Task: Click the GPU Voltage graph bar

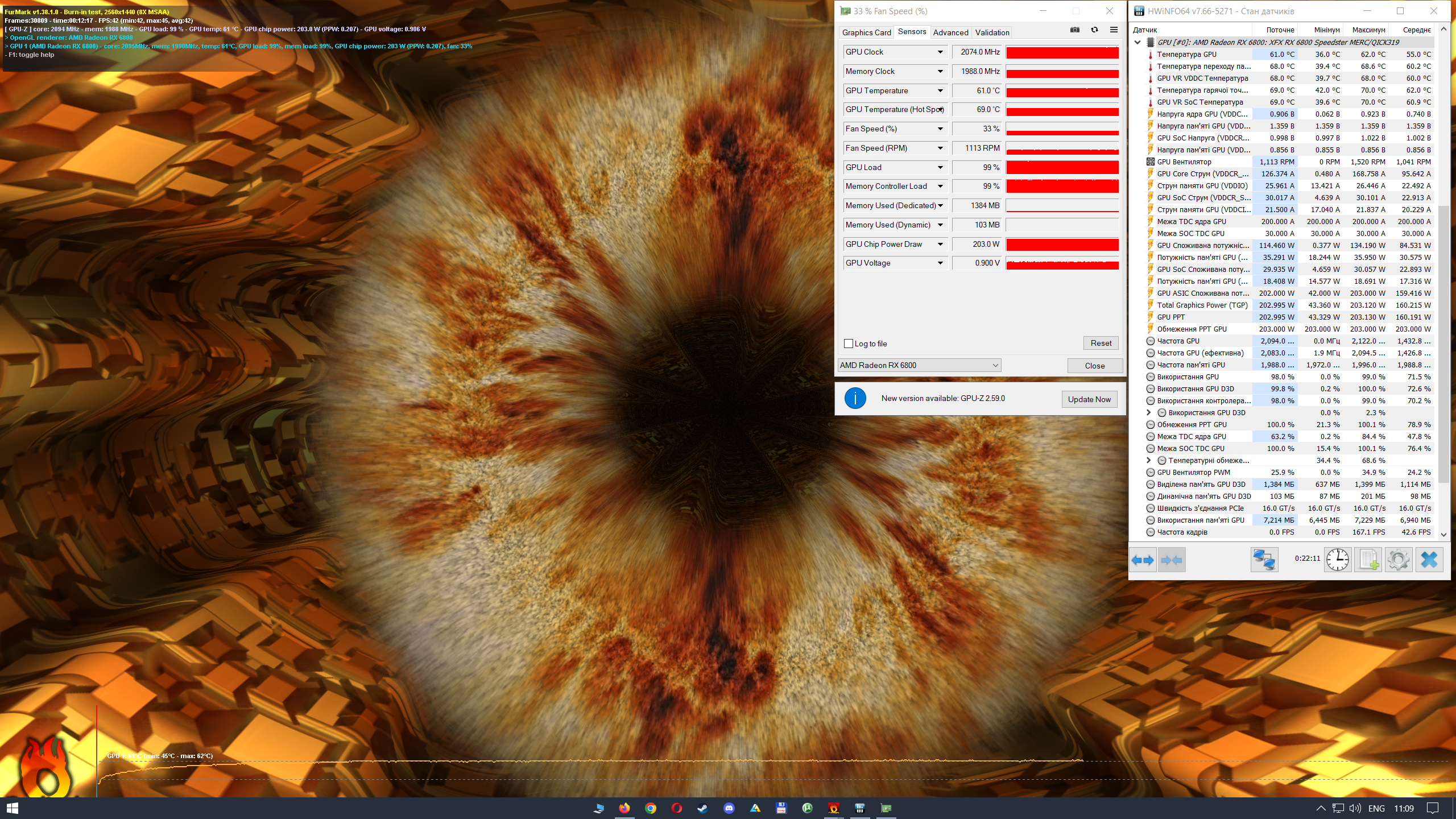Action: (1062, 263)
